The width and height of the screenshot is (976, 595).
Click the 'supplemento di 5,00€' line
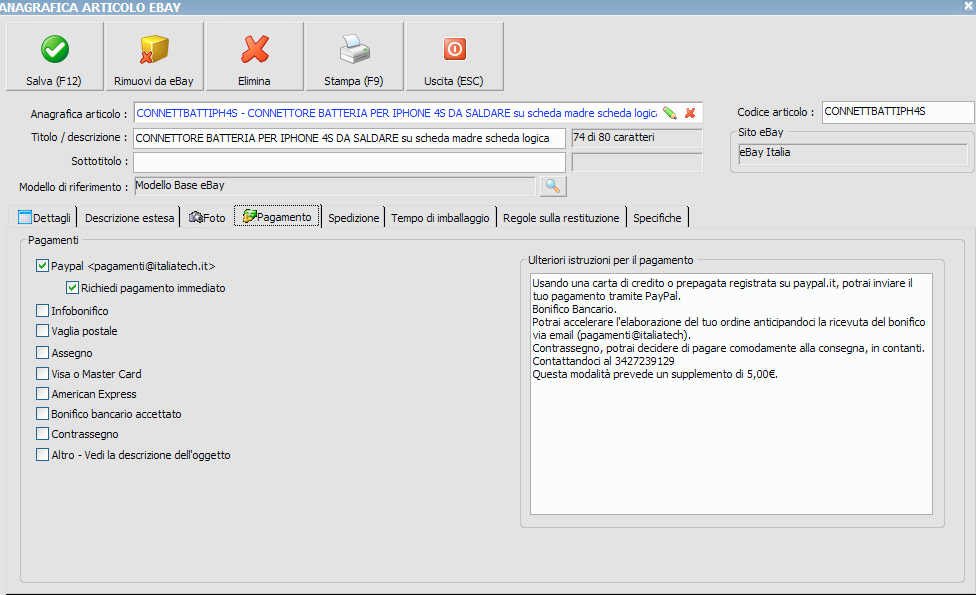(655, 374)
